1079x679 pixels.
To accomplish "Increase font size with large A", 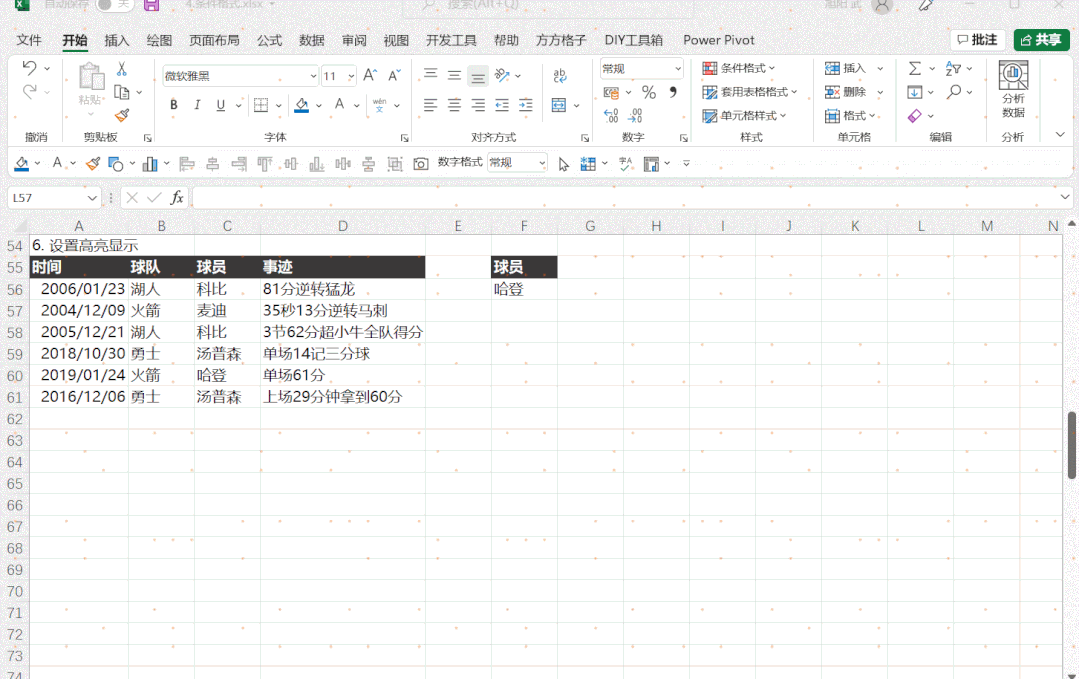I will tap(370, 75).
